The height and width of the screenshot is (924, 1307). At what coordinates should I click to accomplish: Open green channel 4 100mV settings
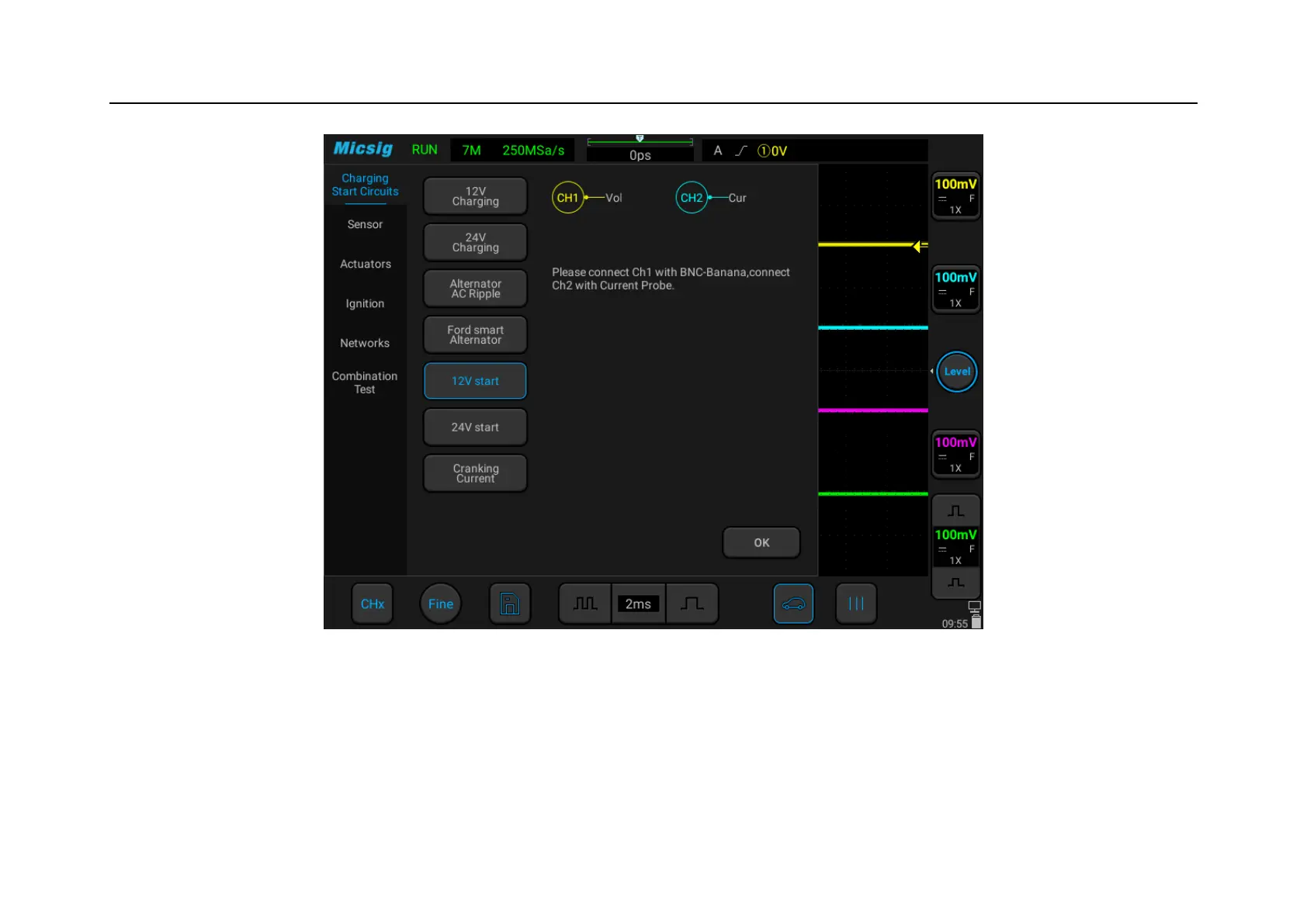coord(955,547)
